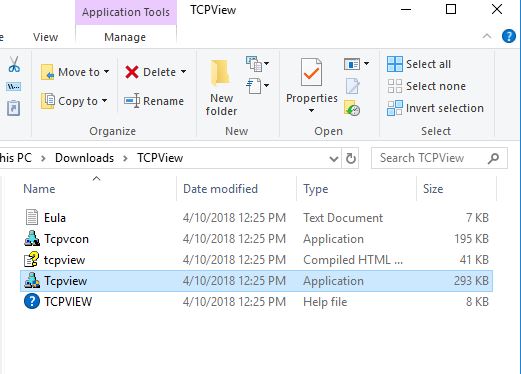The image size is (521, 374).
Task: Click the Help file type cell
Action: [x=325, y=302]
